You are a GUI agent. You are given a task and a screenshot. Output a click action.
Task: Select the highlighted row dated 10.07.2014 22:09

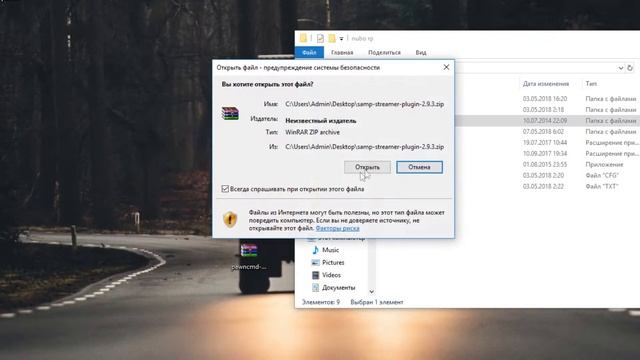(x=547, y=121)
